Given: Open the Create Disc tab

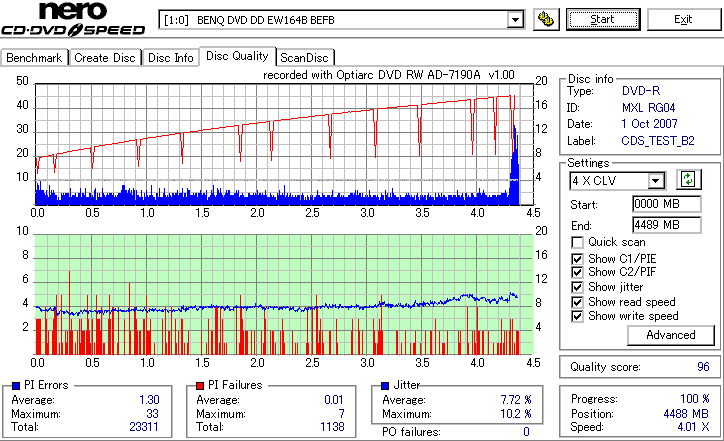Looking at the screenshot, I should pos(105,58).
